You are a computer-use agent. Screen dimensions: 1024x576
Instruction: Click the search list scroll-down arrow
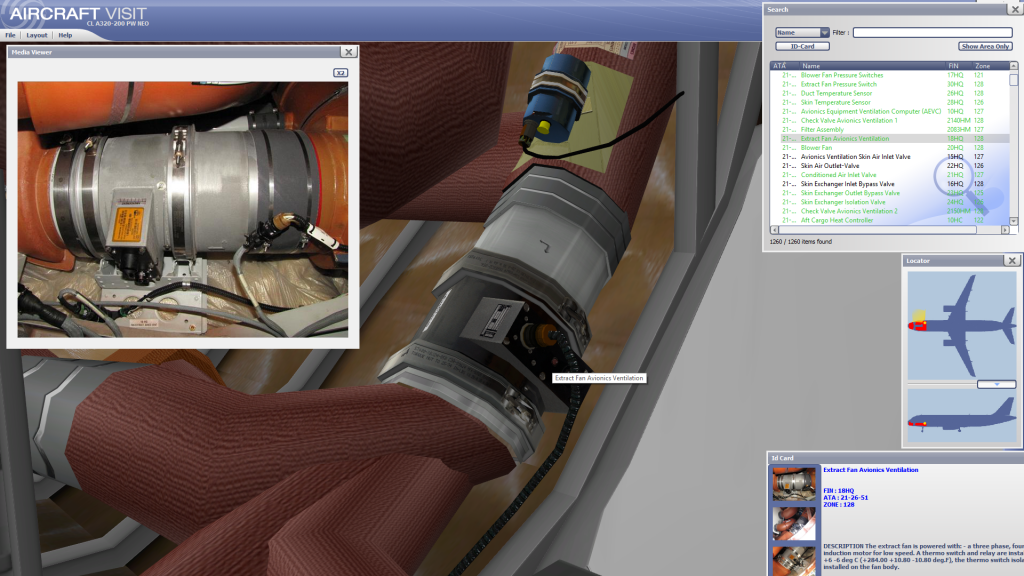point(1014,221)
